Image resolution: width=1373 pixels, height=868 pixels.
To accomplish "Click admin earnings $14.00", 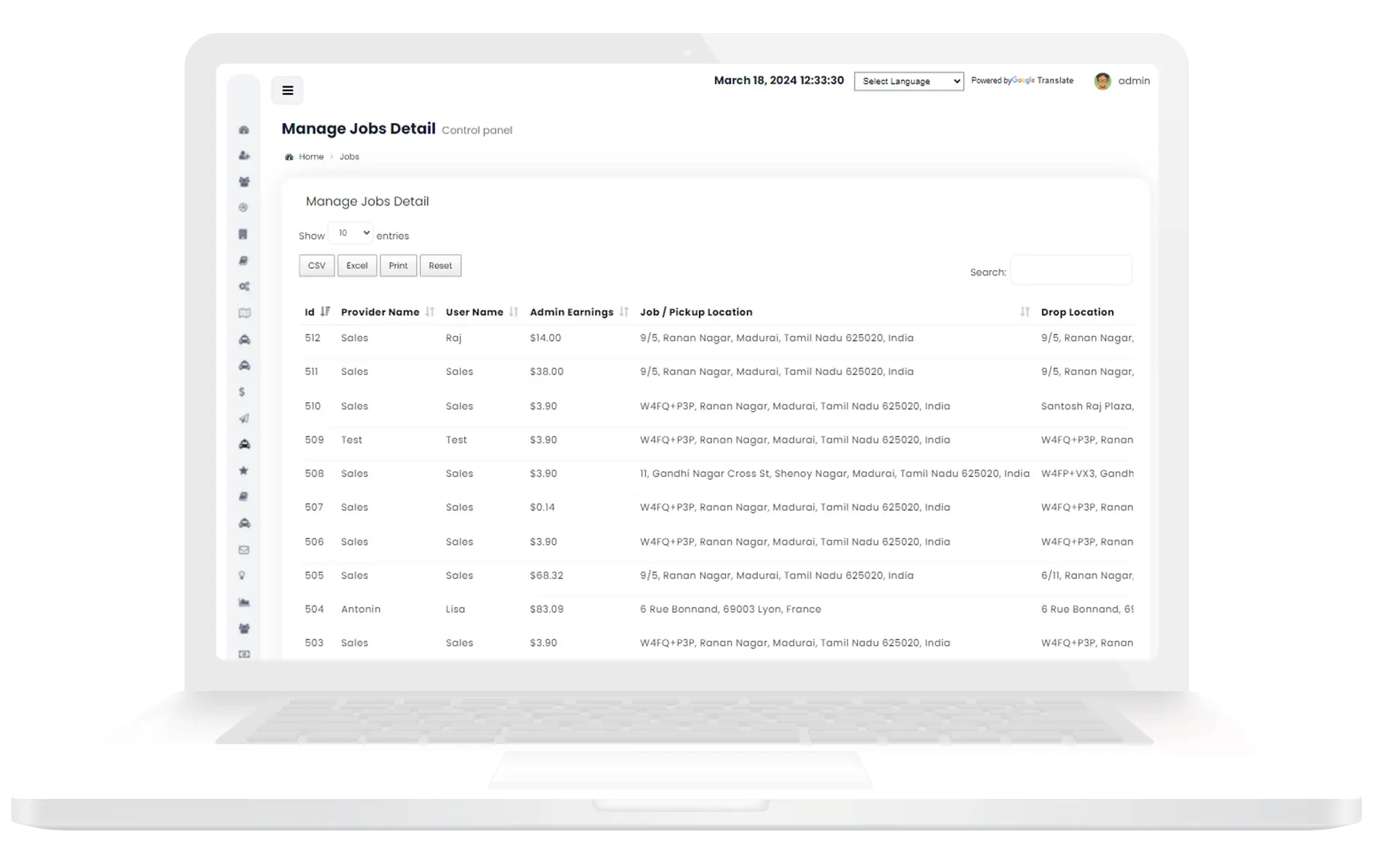I will click(x=545, y=338).
